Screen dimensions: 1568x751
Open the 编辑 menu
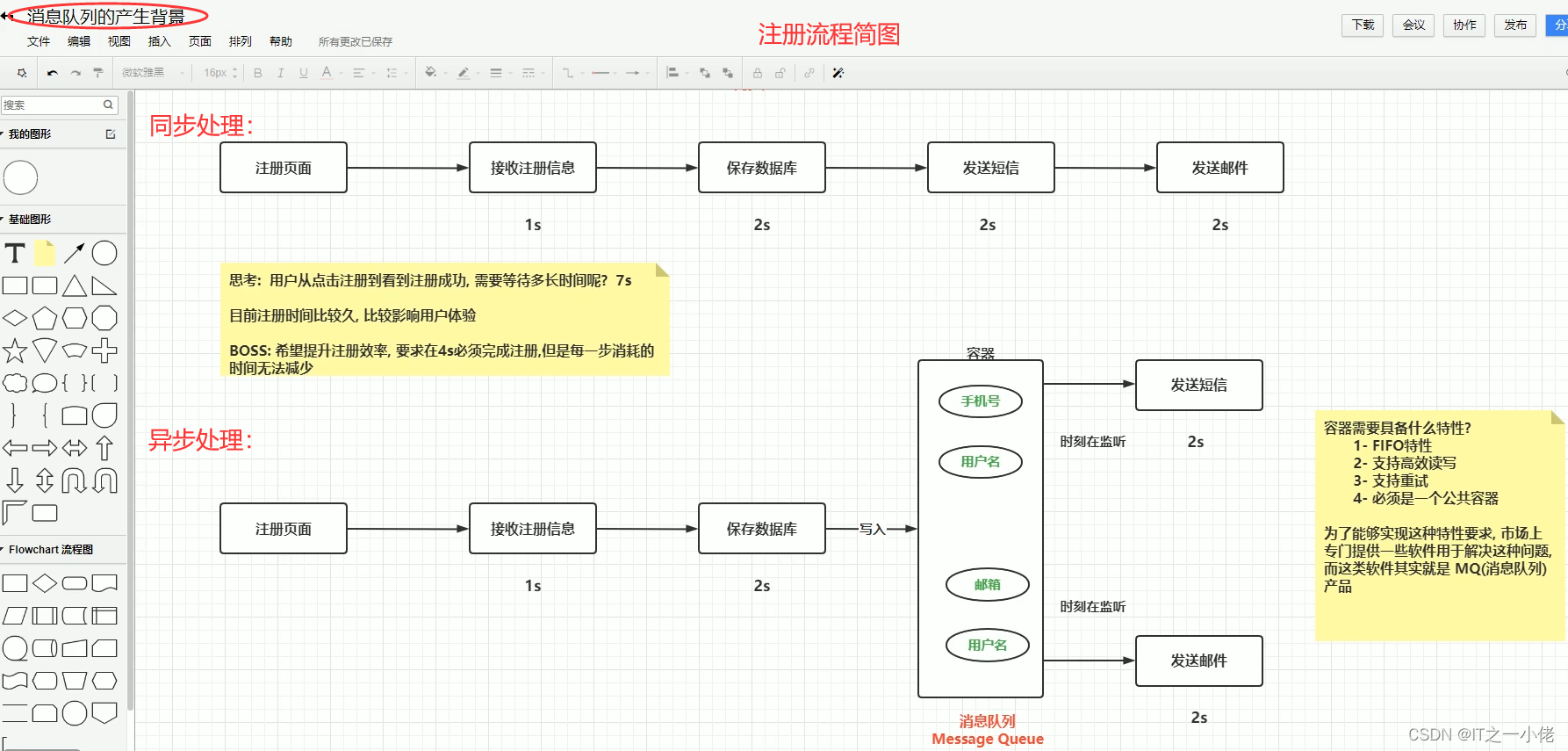(x=79, y=41)
